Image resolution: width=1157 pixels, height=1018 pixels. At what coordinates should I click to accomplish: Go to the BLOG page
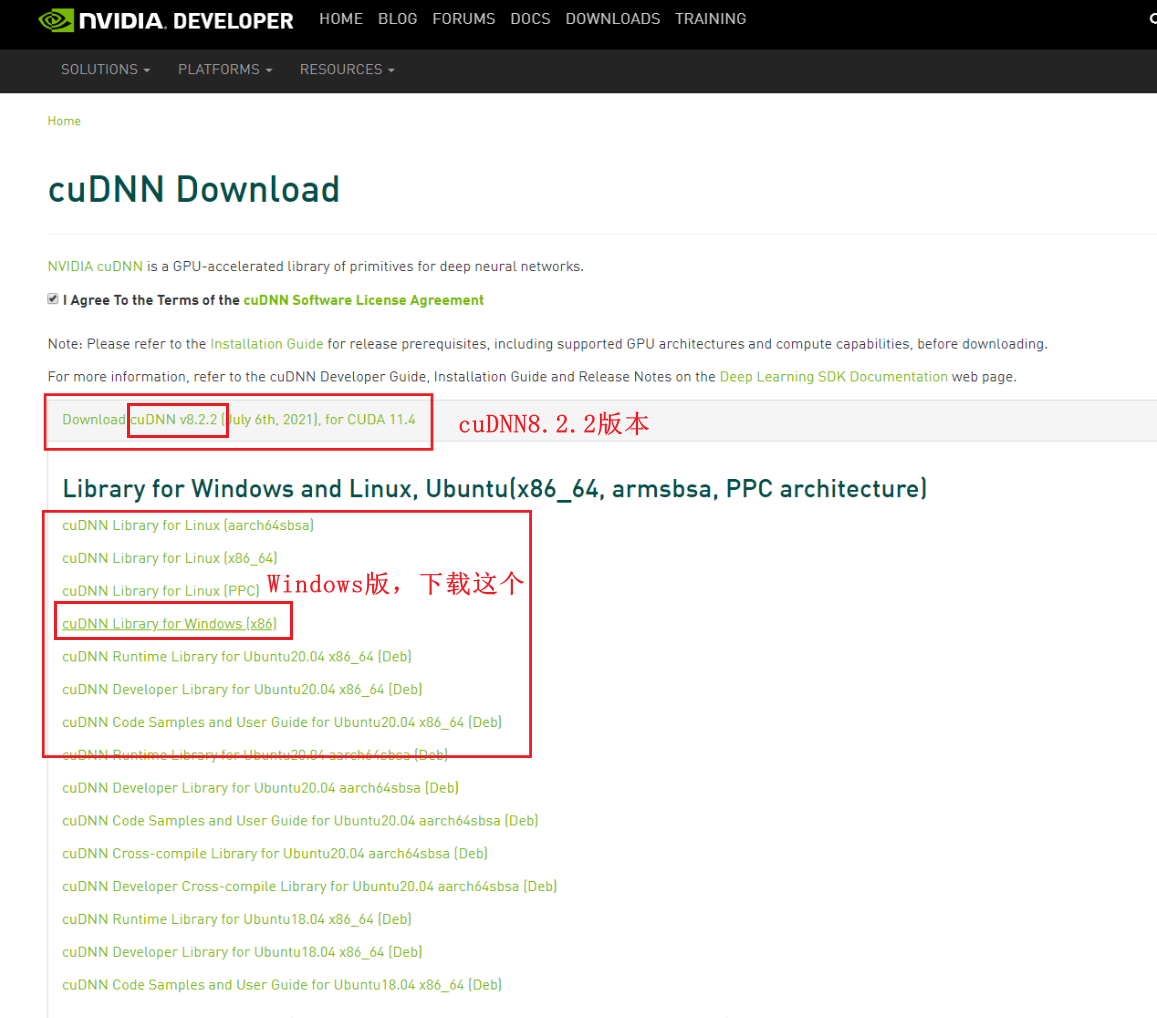(398, 19)
